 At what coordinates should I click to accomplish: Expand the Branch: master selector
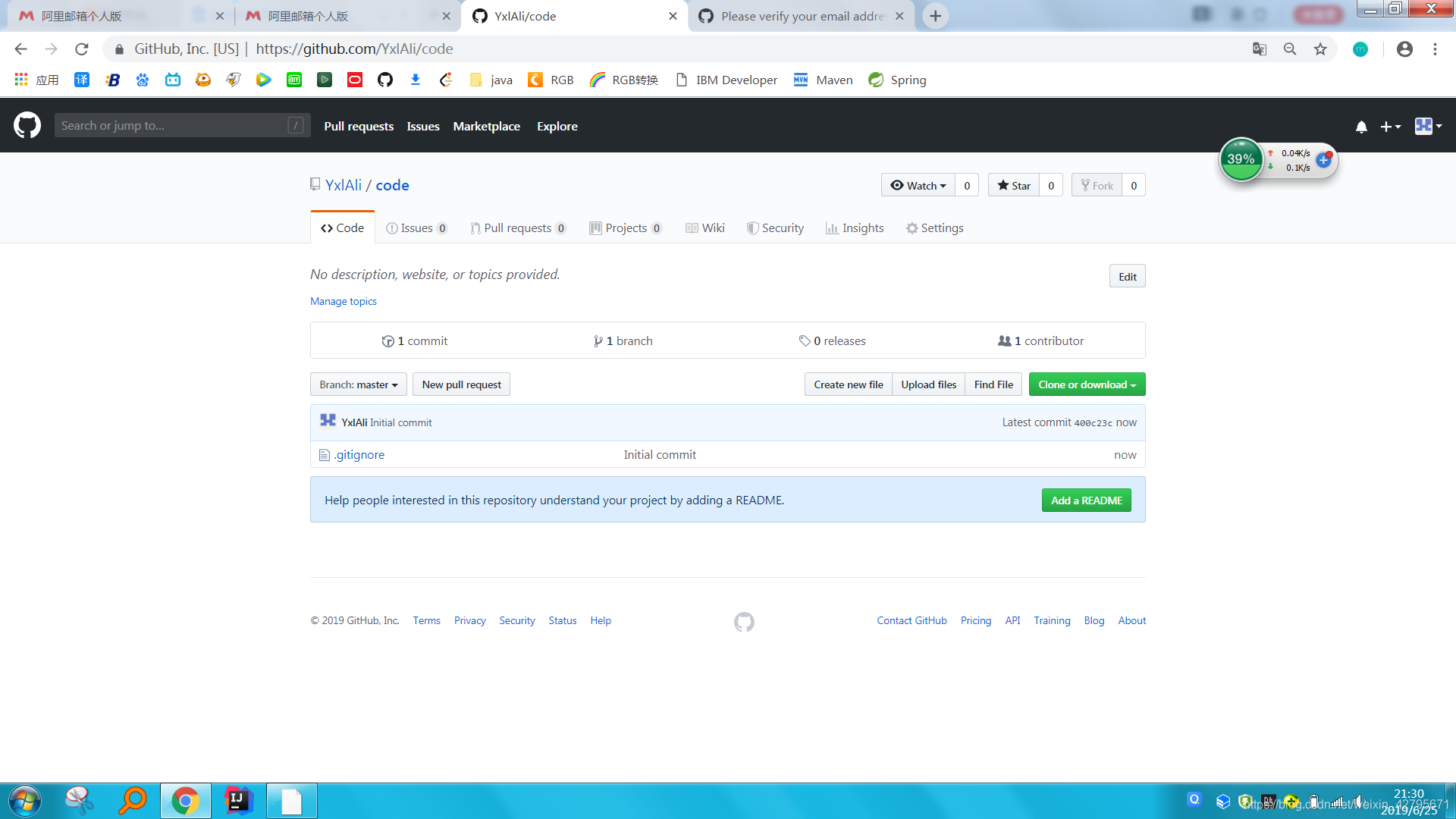point(358,384)
